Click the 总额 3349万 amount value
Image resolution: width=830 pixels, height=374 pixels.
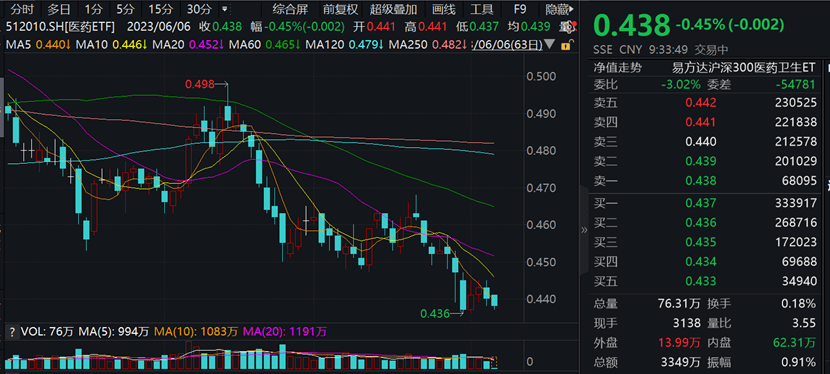(680, 362)
